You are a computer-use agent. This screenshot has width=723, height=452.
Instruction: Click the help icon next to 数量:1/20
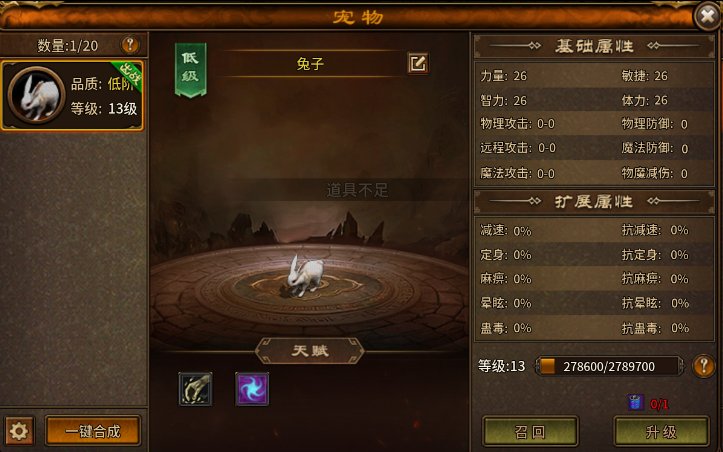click(130, 45)
